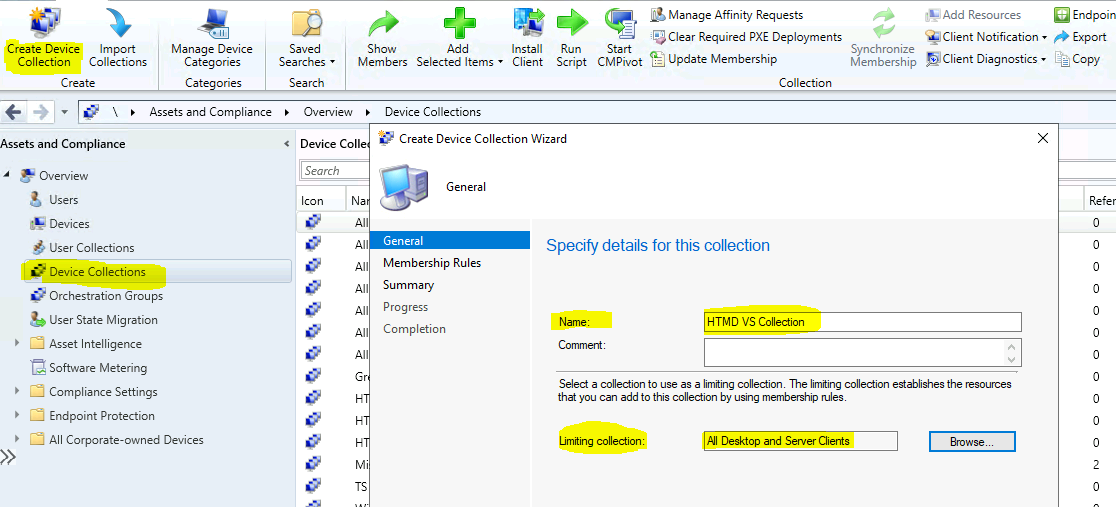
Task: Click the Endpoint Protection ribbon item
Action: 1085,14
